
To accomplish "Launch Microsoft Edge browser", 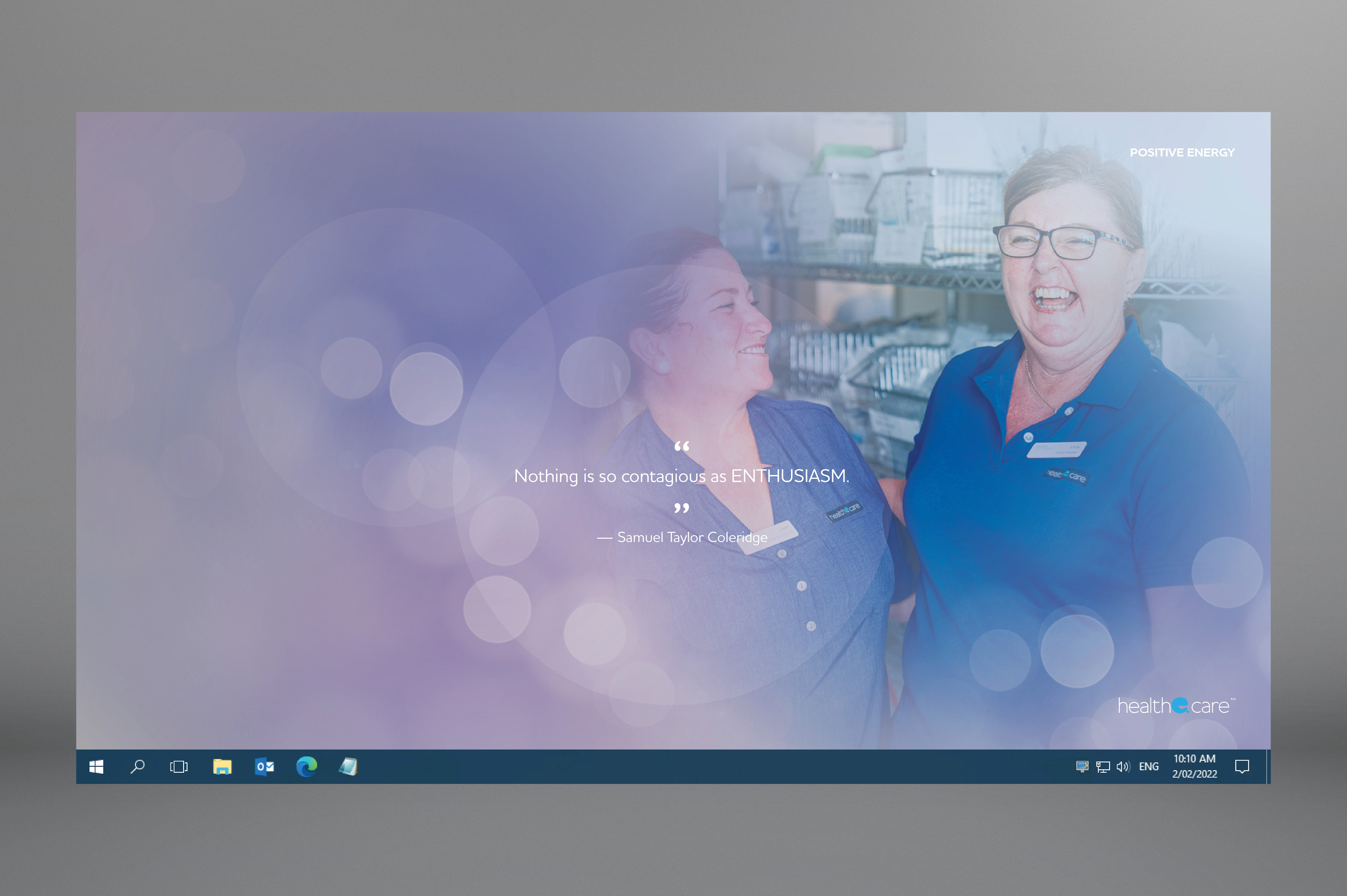I will coord(307,767).
